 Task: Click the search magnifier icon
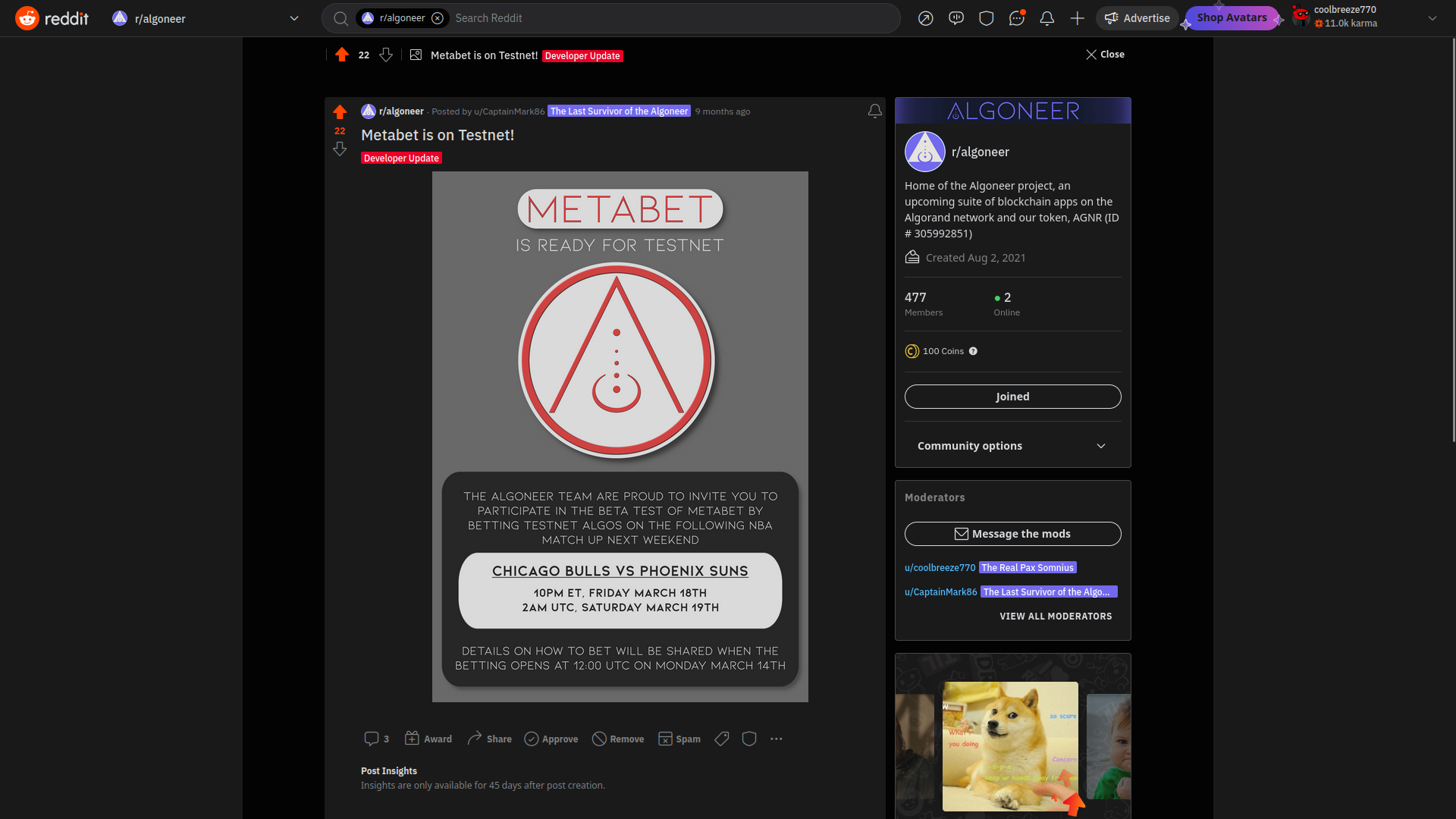pyautogui.click(x=341, y=18)
